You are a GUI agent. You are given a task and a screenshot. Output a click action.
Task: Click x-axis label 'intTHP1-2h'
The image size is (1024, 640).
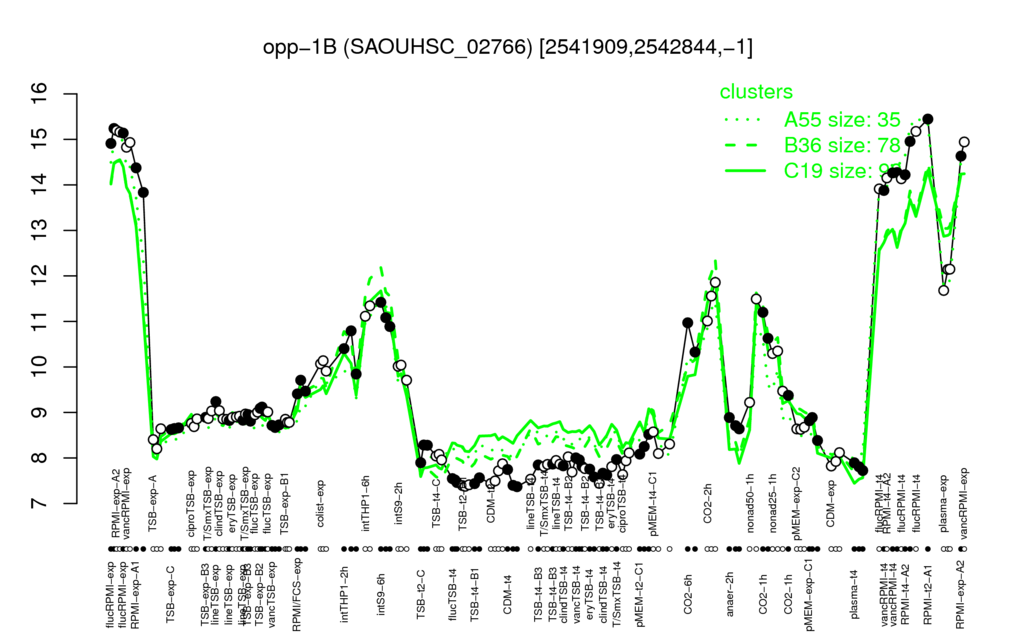coord(344,592)
